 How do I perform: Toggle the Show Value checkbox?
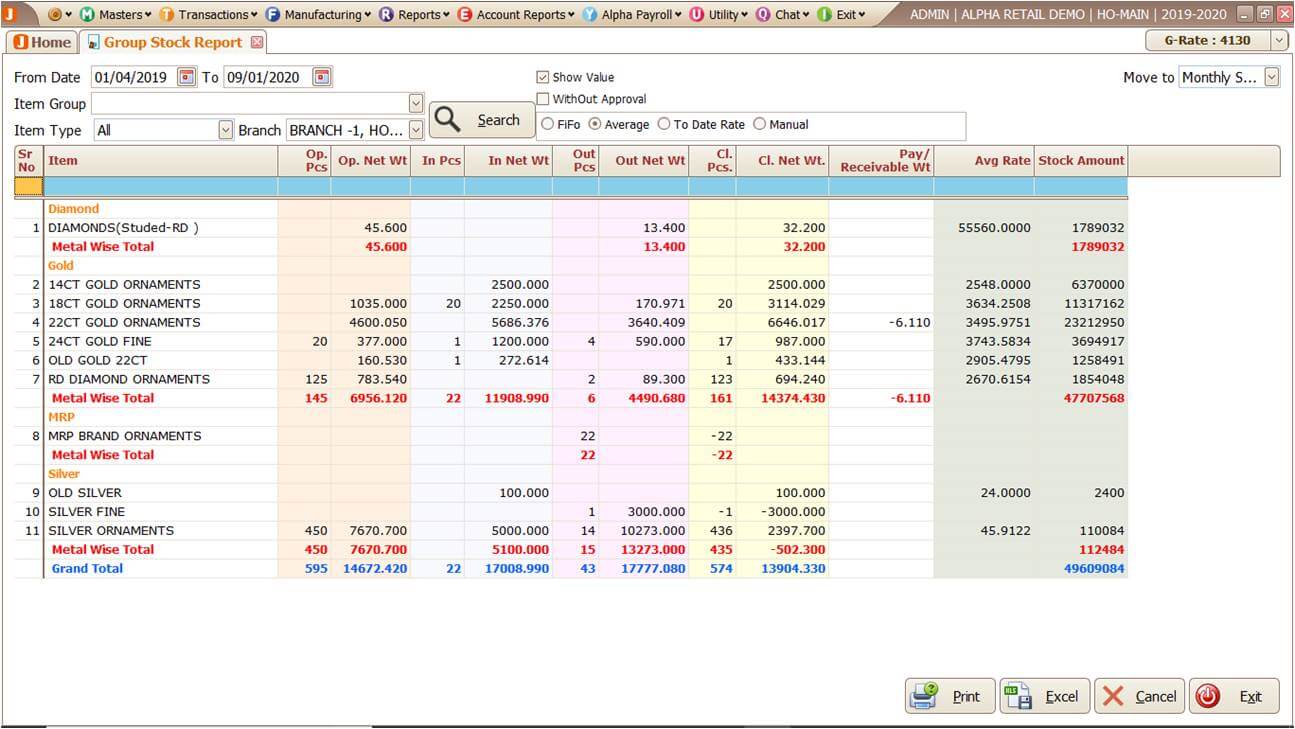tap(543, 77)
